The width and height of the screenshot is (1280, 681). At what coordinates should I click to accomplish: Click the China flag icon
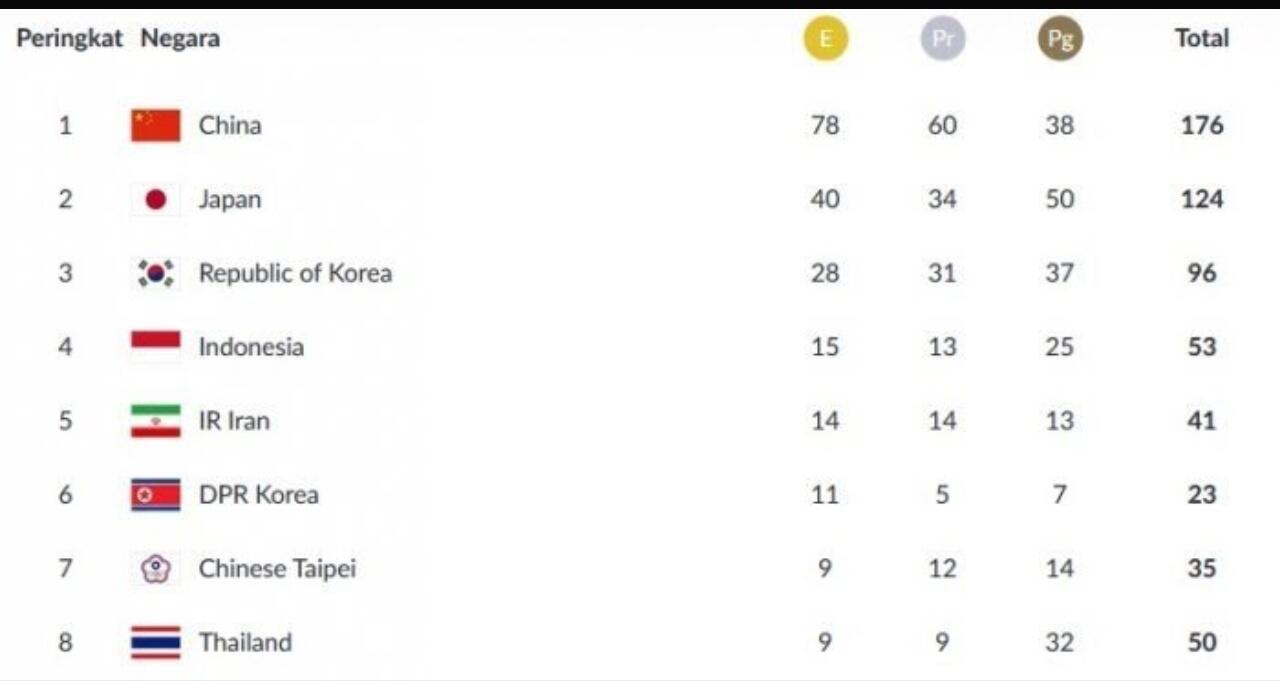156,125
